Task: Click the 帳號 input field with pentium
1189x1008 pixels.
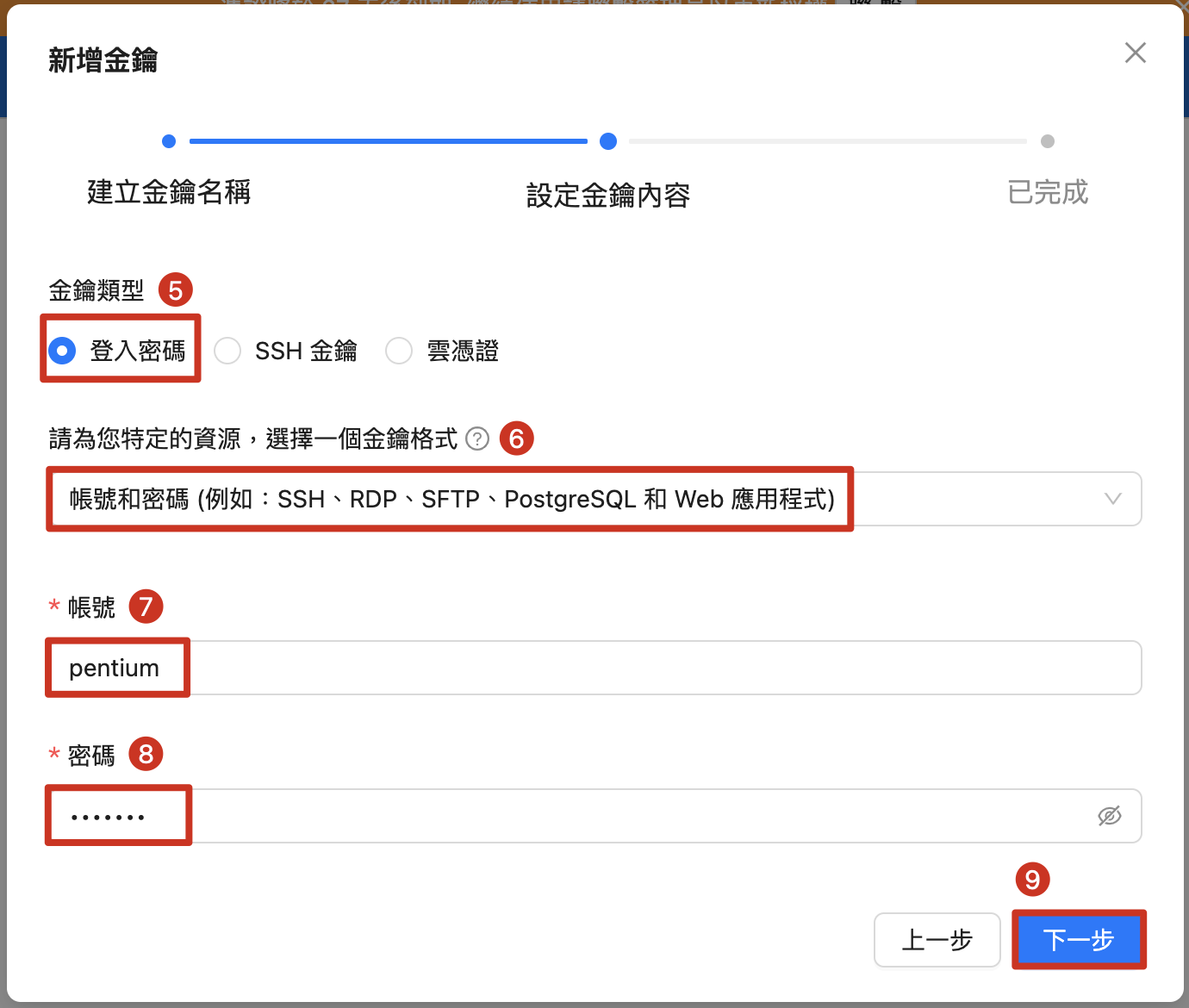Action: 594,668
